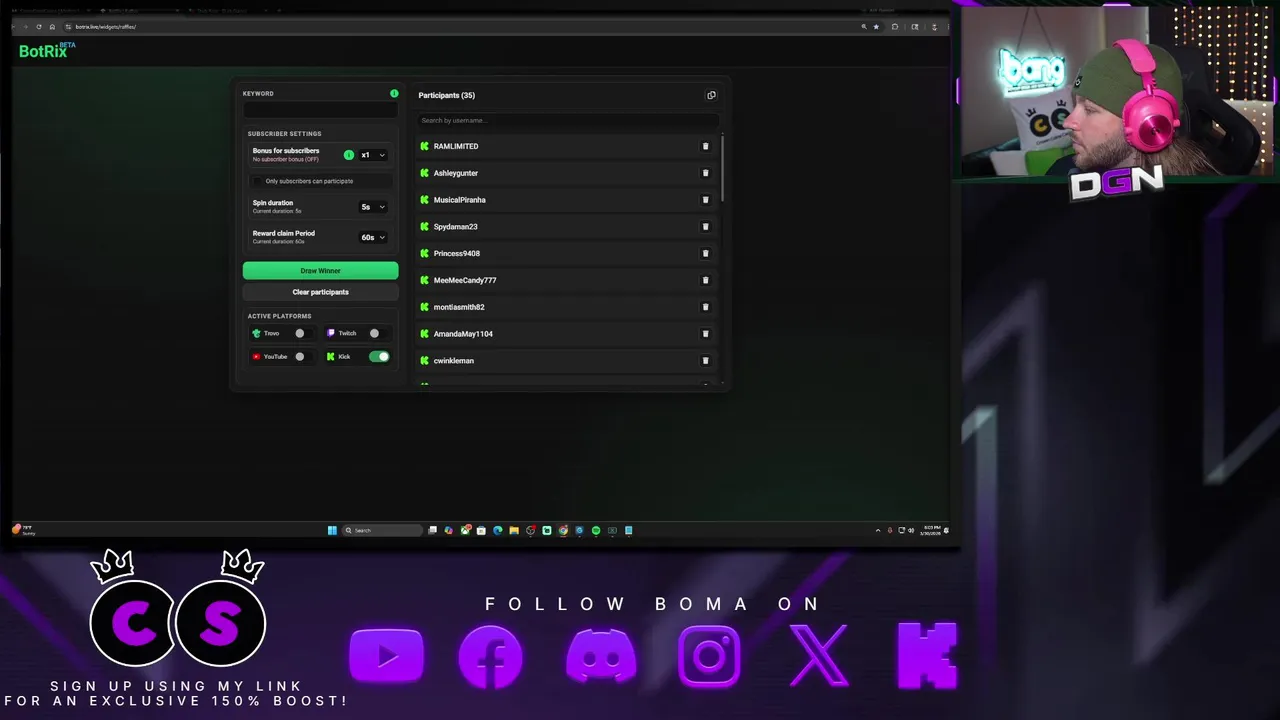Open the Spin duration 5s dropdown
The width and height of the screenshot is (1280, 720).
[372, 207]
